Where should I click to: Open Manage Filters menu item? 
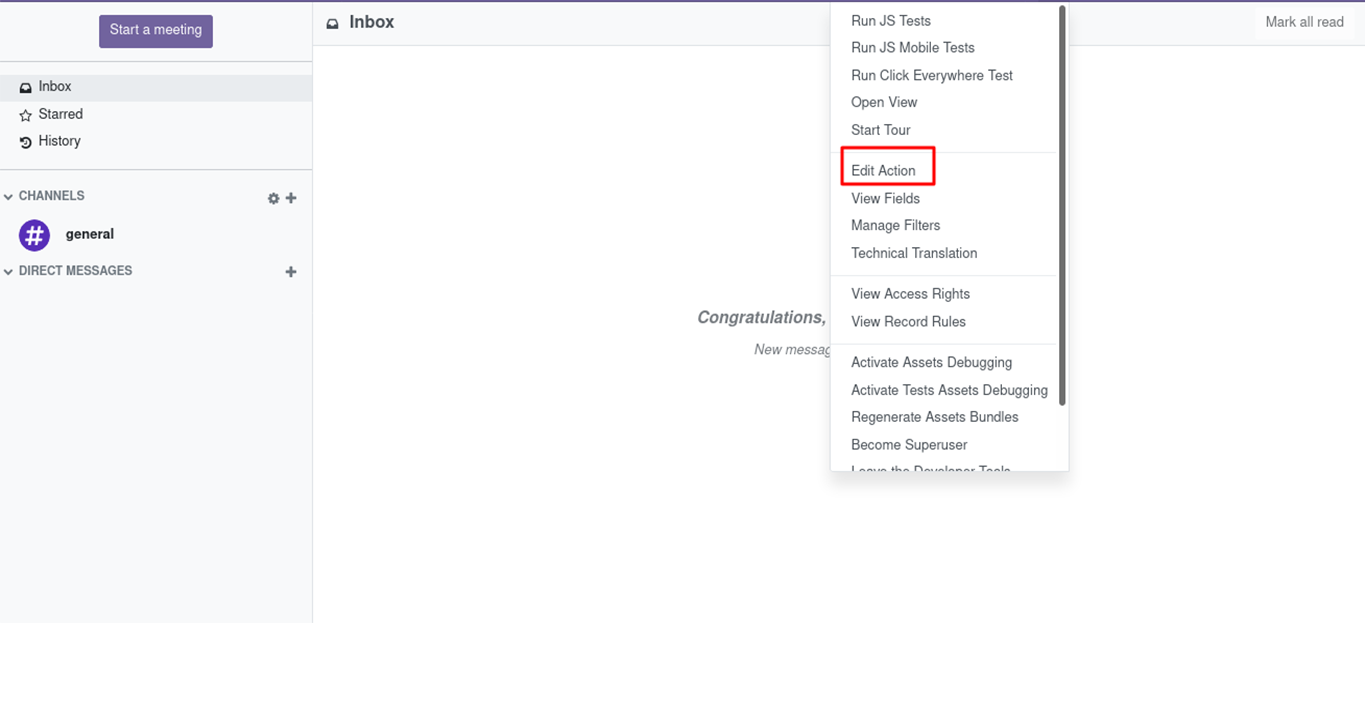coord(895,226)
